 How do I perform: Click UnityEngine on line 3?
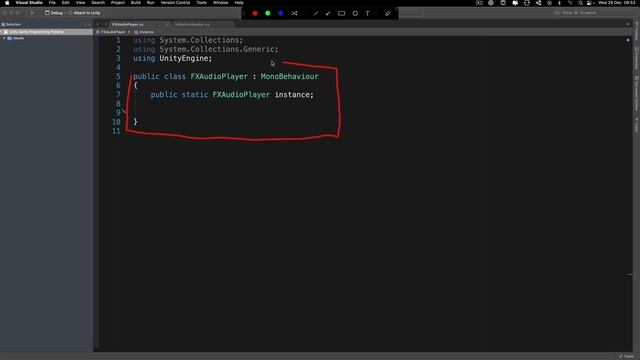coord(184,58)
